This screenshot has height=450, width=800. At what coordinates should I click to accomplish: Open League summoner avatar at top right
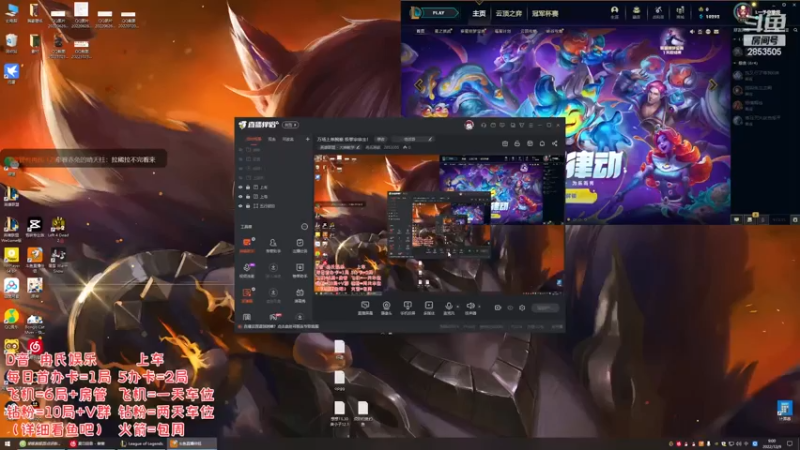(742, 12)
